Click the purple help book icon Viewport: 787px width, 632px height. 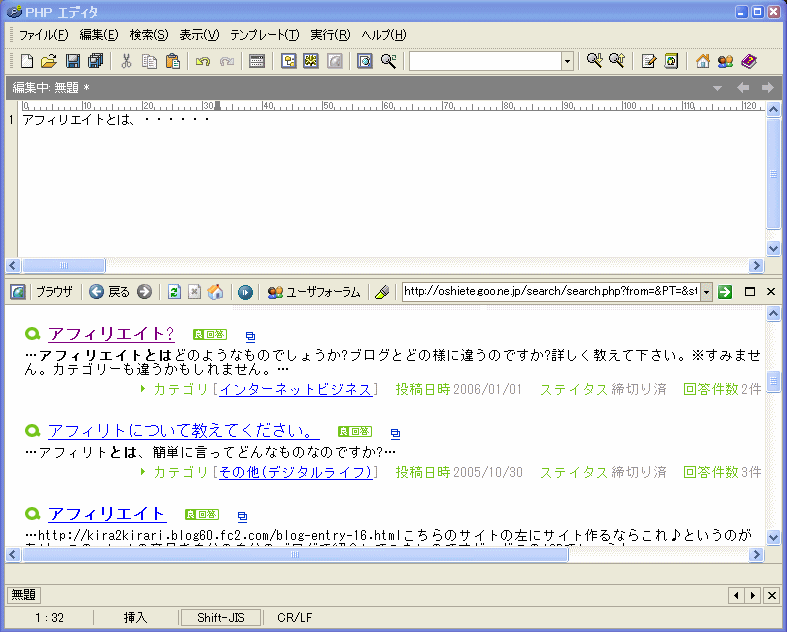[748, 61]
